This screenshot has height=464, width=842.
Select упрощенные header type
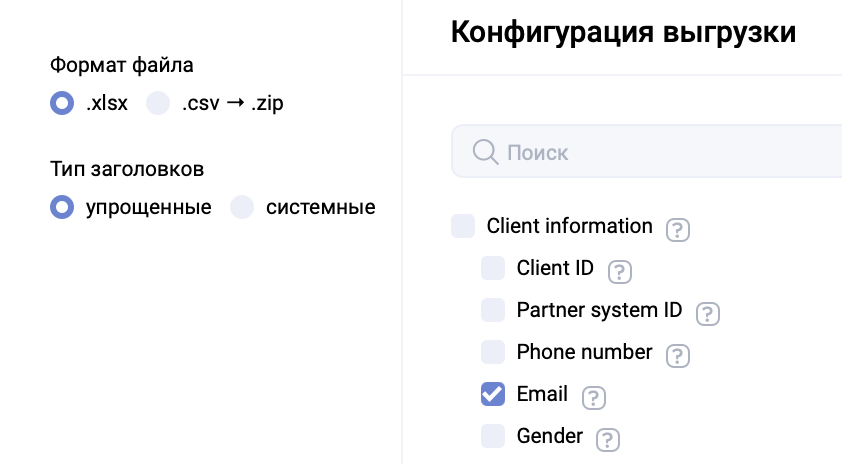tap(62, 207)
